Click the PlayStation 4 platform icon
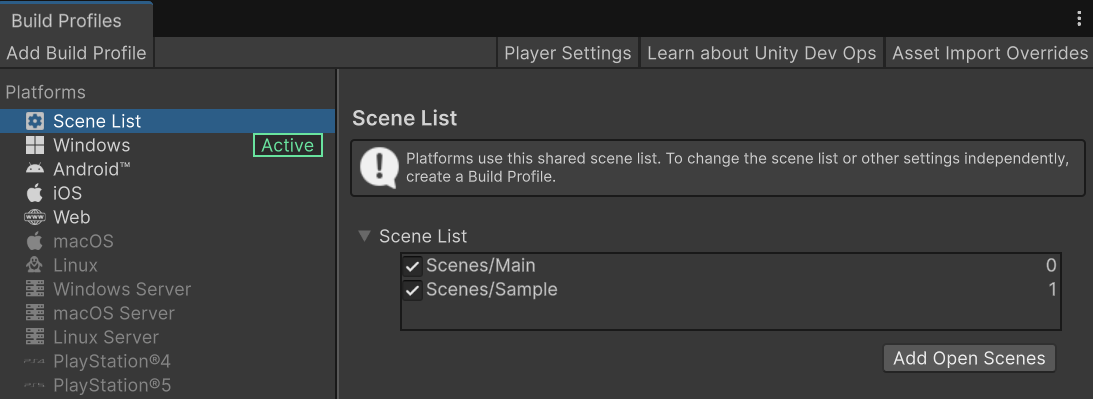Screen dimensions: 1093x399 click(35, 361)
